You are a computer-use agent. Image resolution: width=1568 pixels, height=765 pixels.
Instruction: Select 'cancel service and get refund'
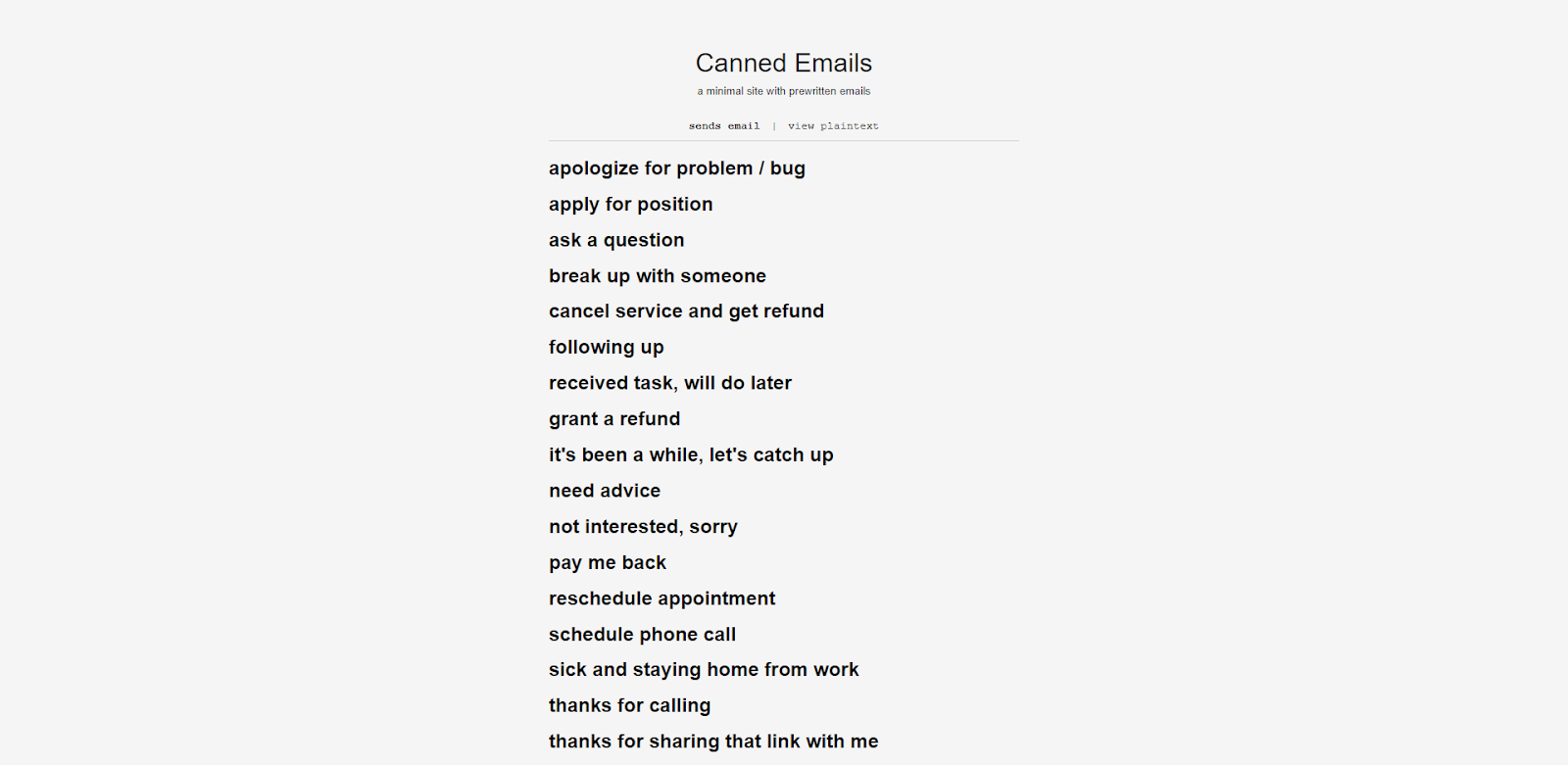pyautogui.click(x=686, y=311)
